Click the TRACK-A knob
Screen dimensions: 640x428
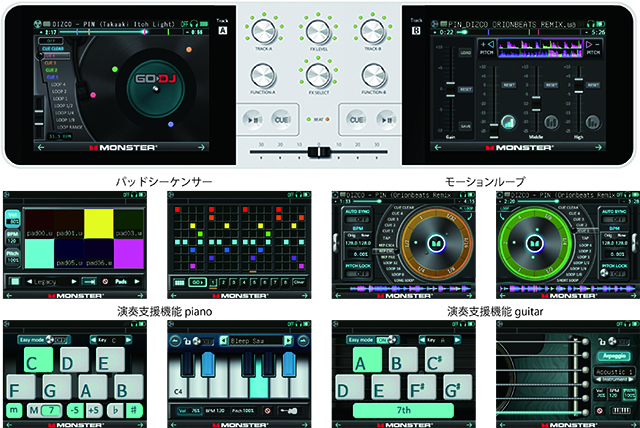click(264, 31)
